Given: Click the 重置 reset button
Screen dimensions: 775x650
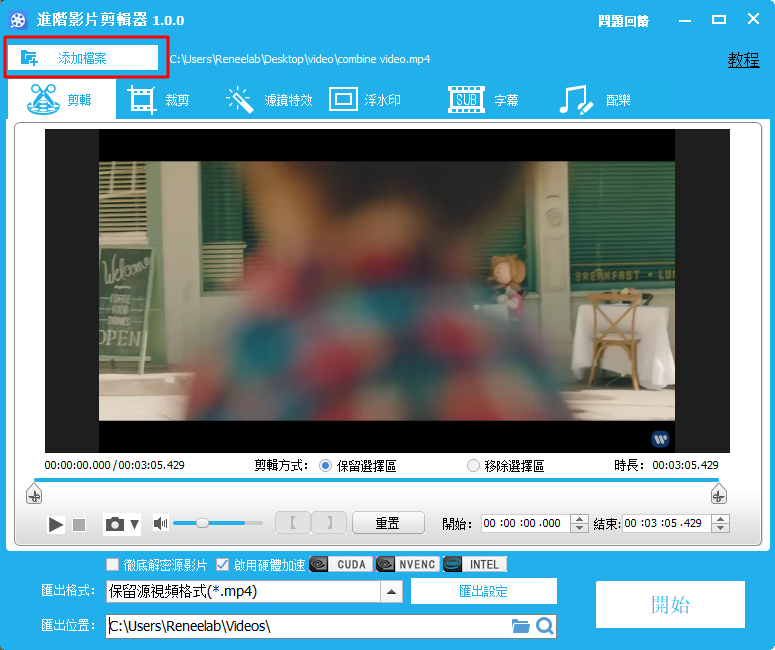Looking at the screenshot, I should 388,523.
